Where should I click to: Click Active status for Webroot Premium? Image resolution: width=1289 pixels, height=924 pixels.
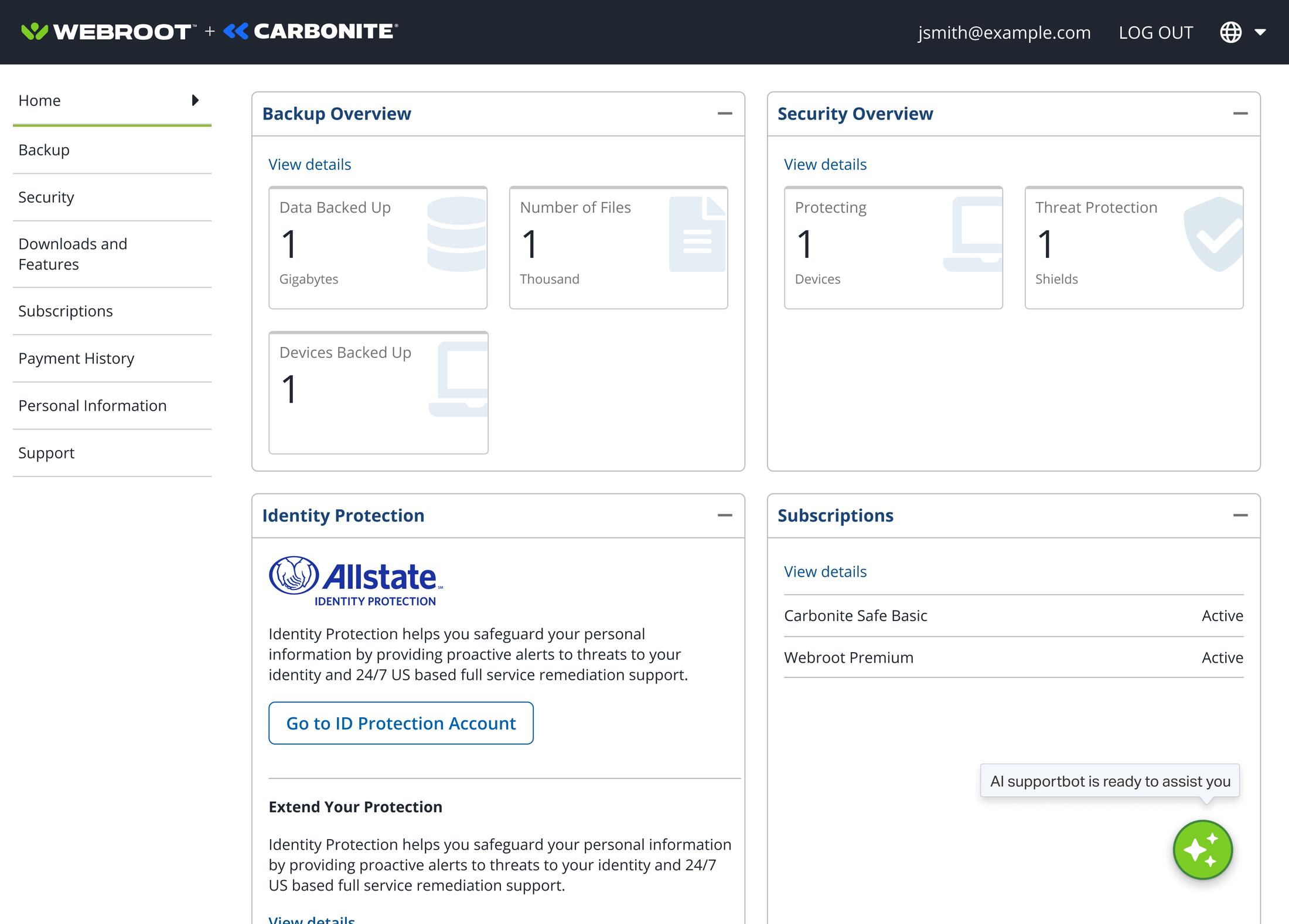pos(1223,657)
